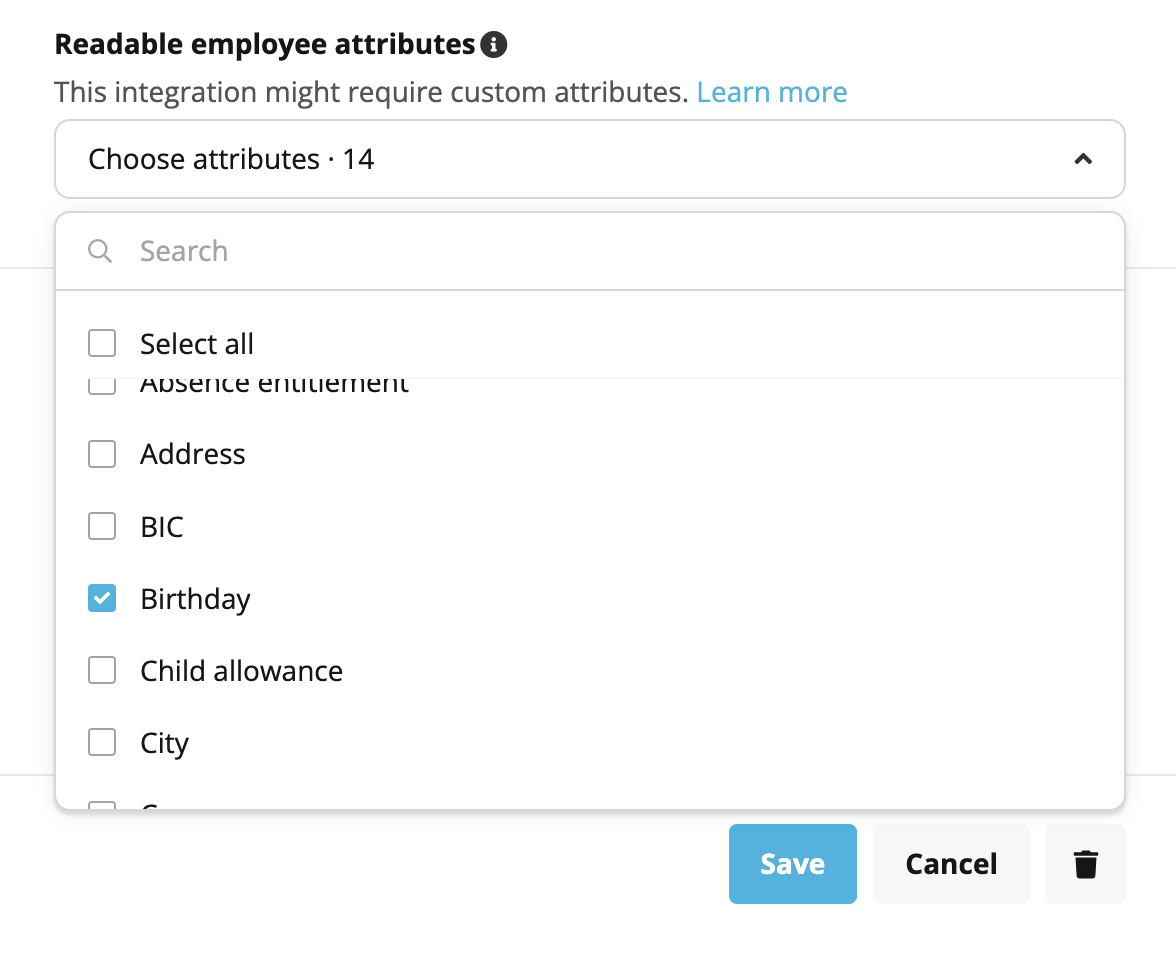Click the Child allowance label text
This screenshot has height=970, width=1176.
coord(242,671)
